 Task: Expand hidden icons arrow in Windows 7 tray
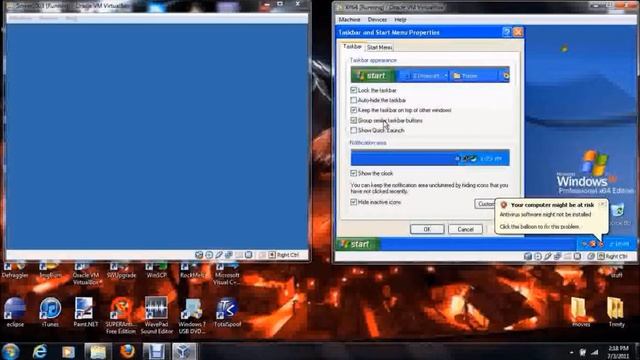coord(571,352)
